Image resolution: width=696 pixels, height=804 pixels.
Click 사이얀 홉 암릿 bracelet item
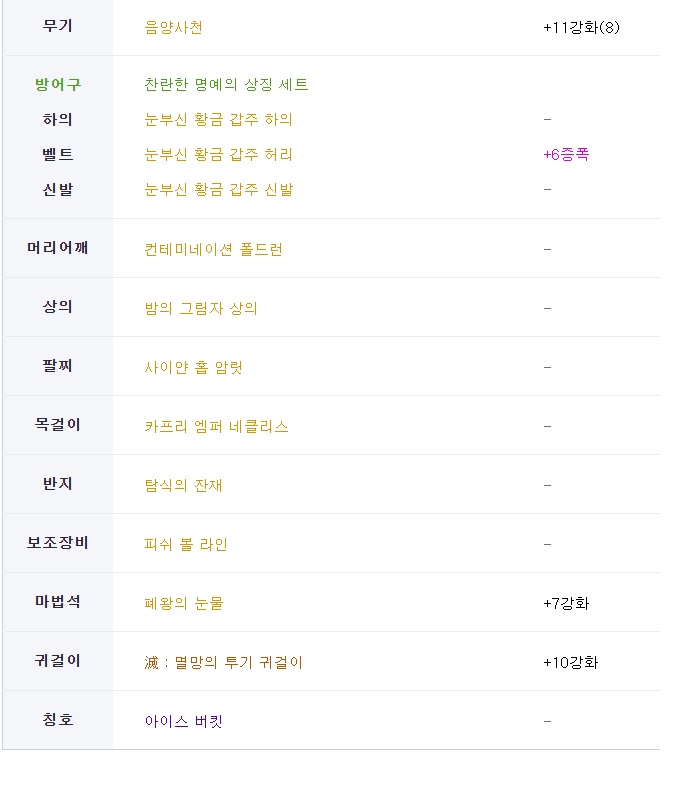point(193,367)
